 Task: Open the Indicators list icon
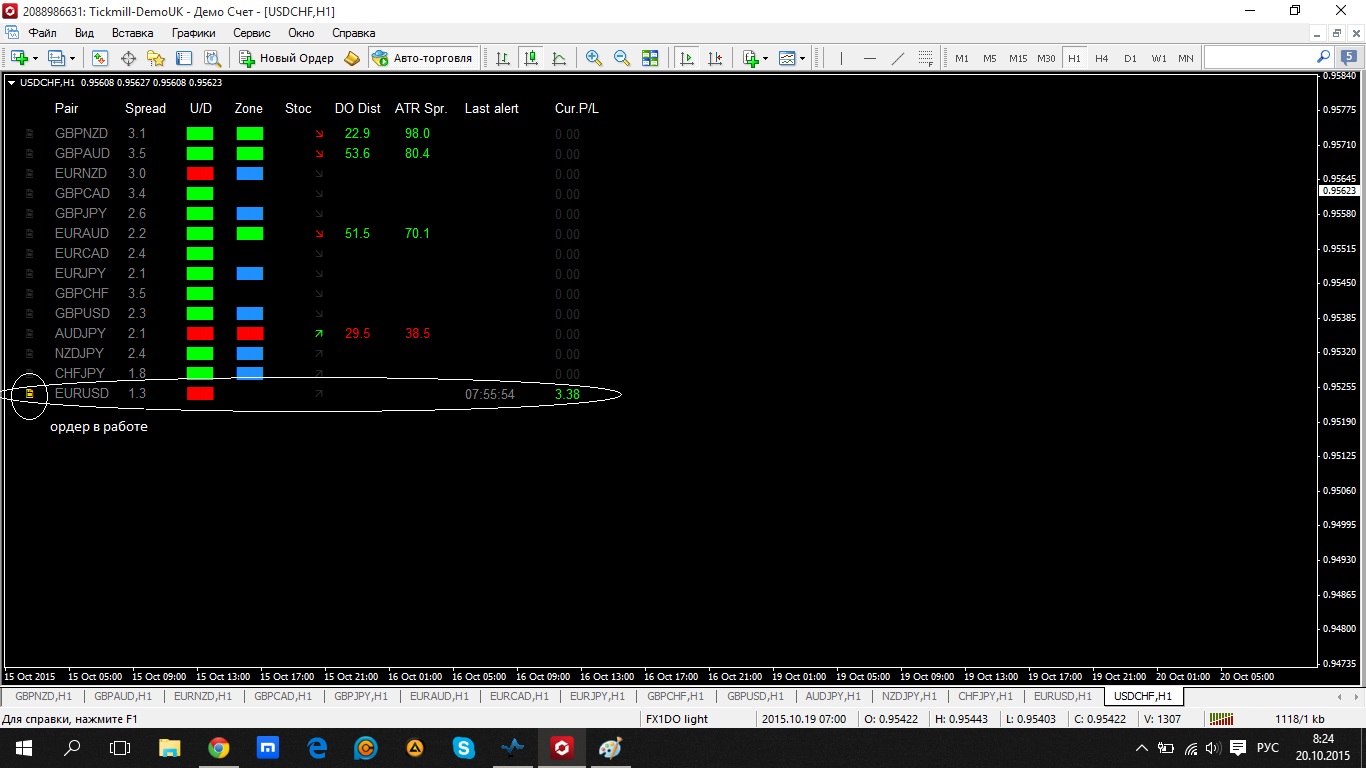(x=751, y=58)
